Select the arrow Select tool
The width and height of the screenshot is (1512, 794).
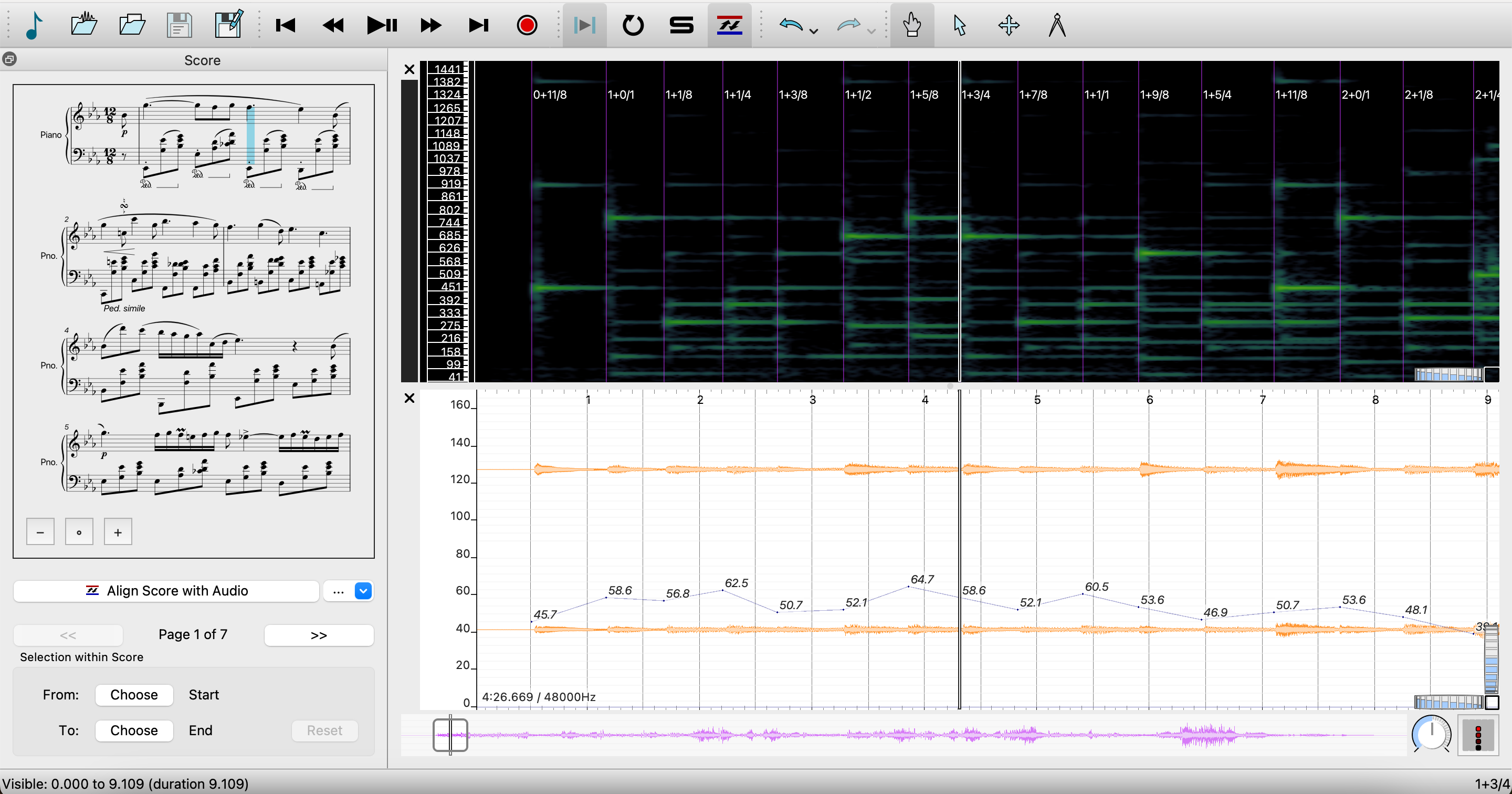click(960, 25)
